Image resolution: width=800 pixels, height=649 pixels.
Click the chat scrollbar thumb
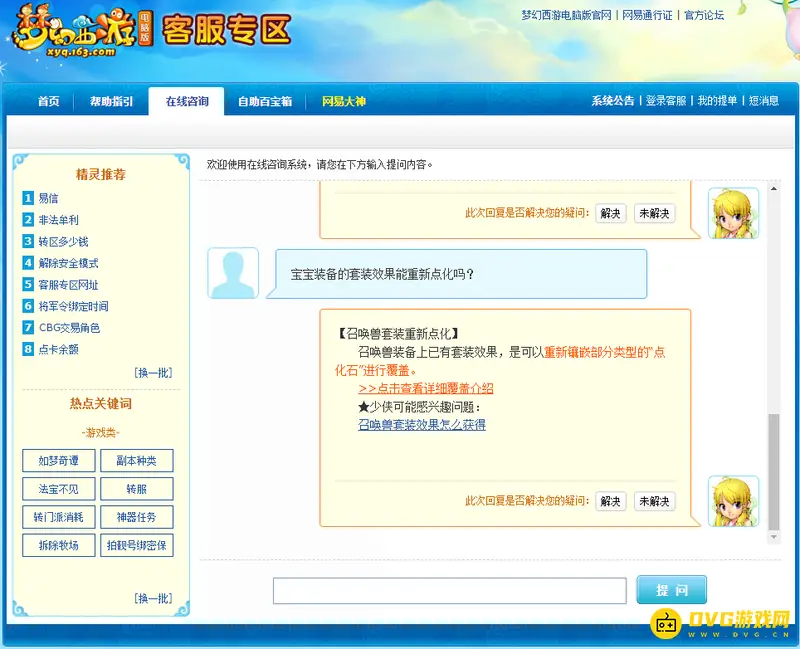(773, 472)
